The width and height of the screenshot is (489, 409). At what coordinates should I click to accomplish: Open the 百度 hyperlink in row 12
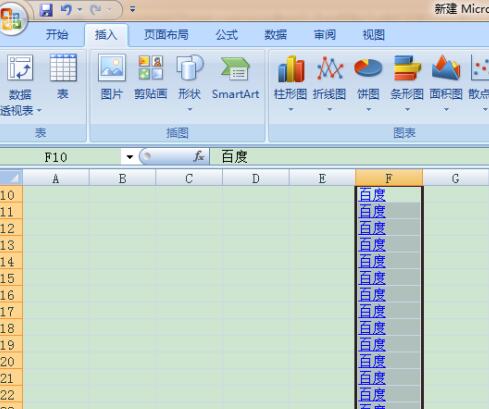tap(372, 228)
